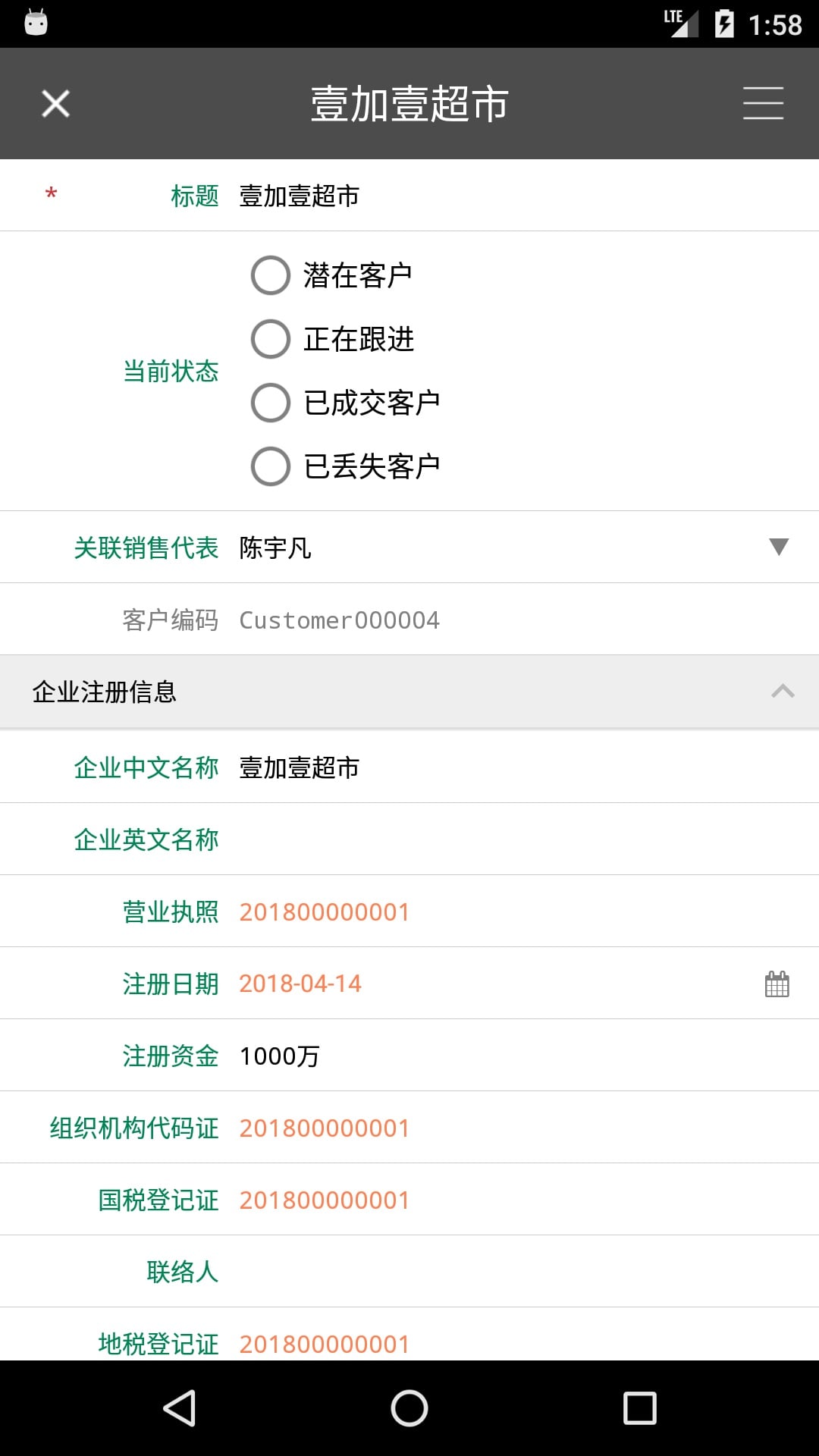The height and width of the screenshot is (1456, 819).
Task: Tap the battery charging status icon
Action: 724,24
